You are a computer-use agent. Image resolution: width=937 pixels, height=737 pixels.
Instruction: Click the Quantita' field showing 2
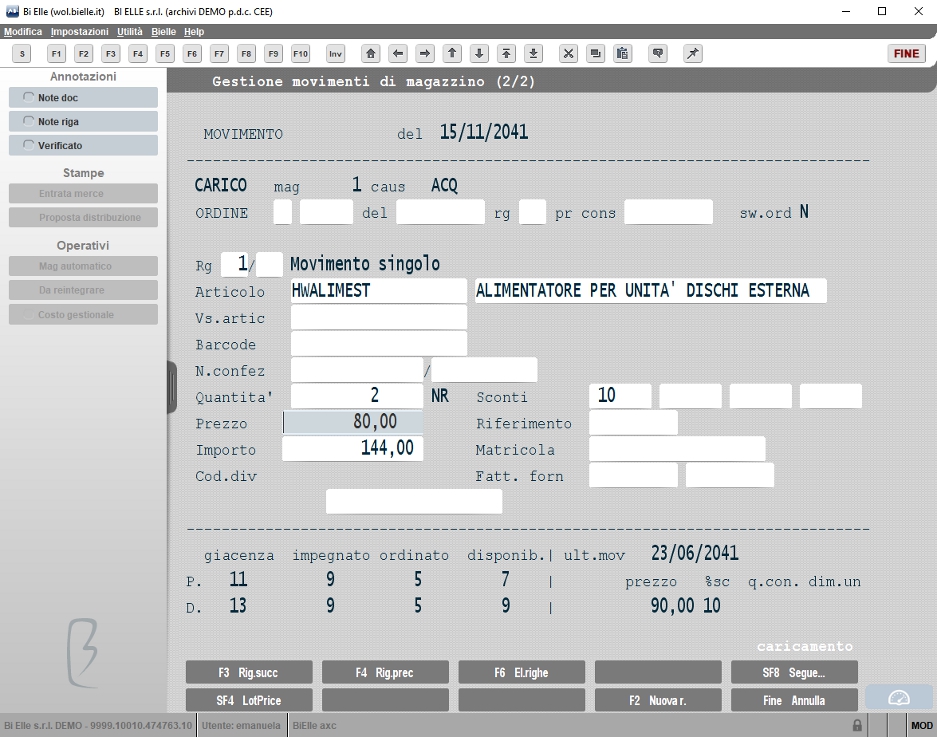pos(357,396)
